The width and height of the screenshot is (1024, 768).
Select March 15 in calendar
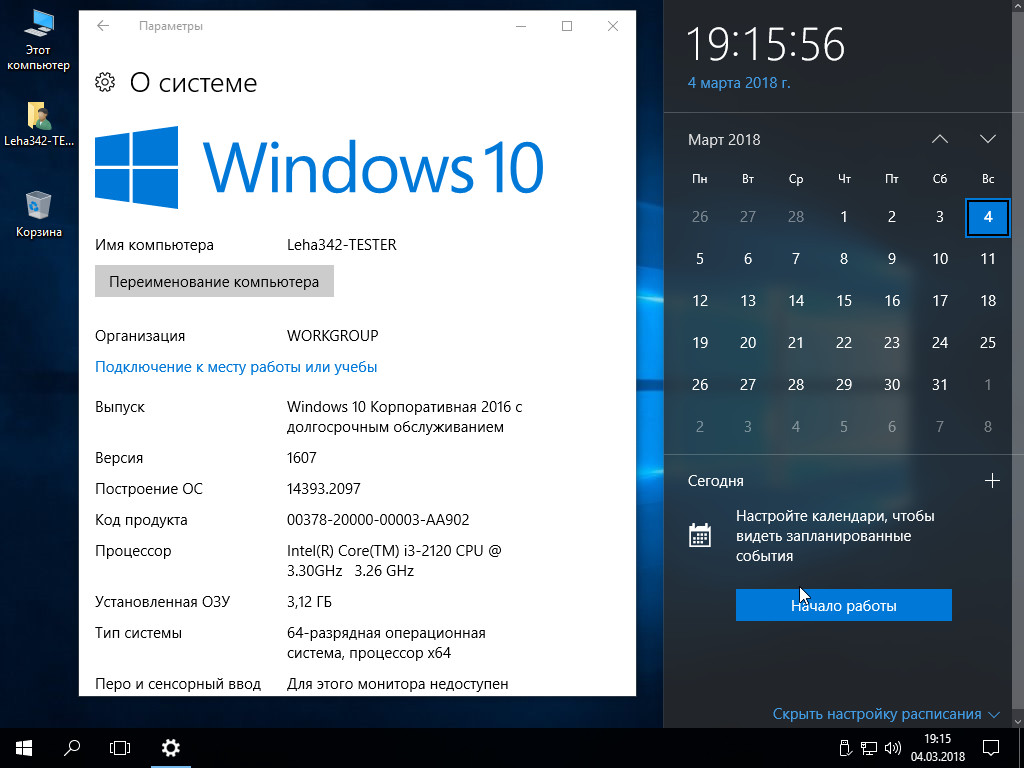point(844,300)
